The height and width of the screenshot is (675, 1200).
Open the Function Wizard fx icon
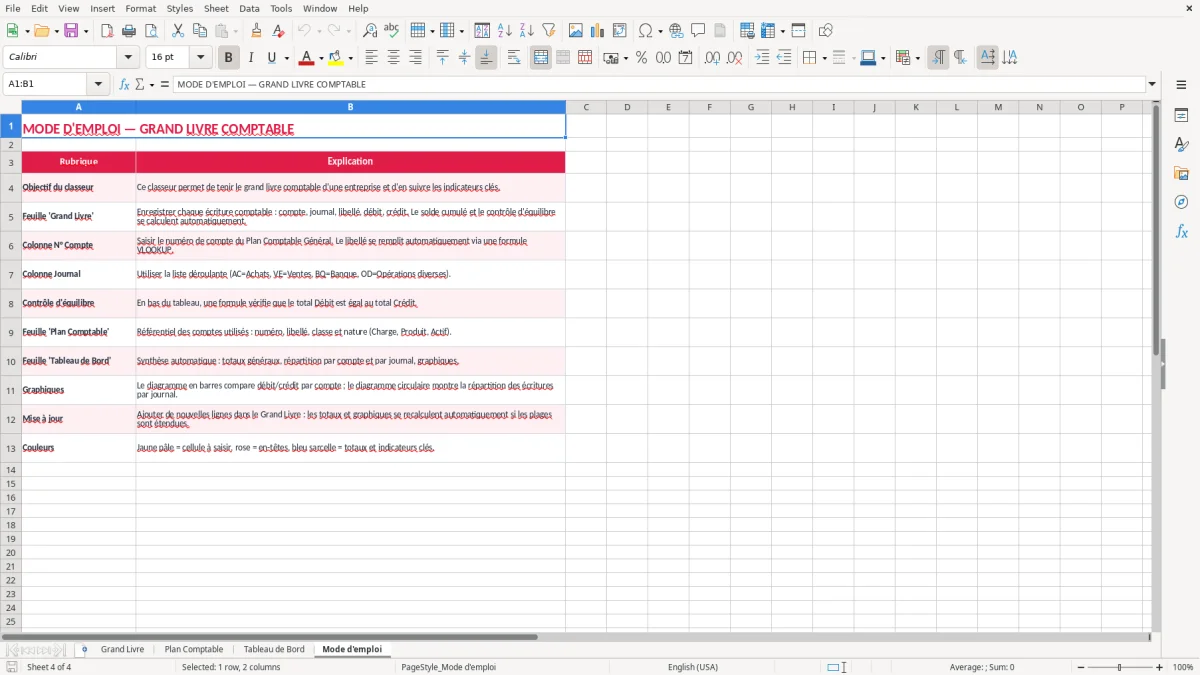(x=124, y=85)
